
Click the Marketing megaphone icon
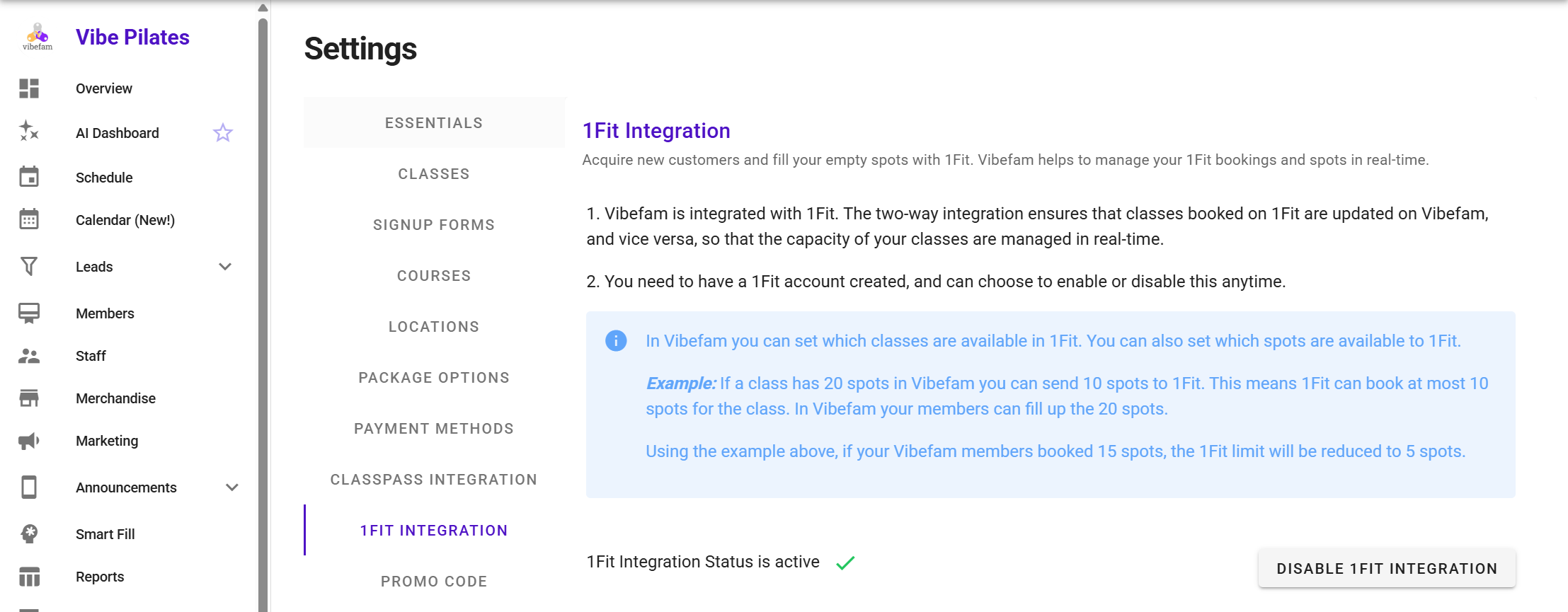(x=29, y=440)
